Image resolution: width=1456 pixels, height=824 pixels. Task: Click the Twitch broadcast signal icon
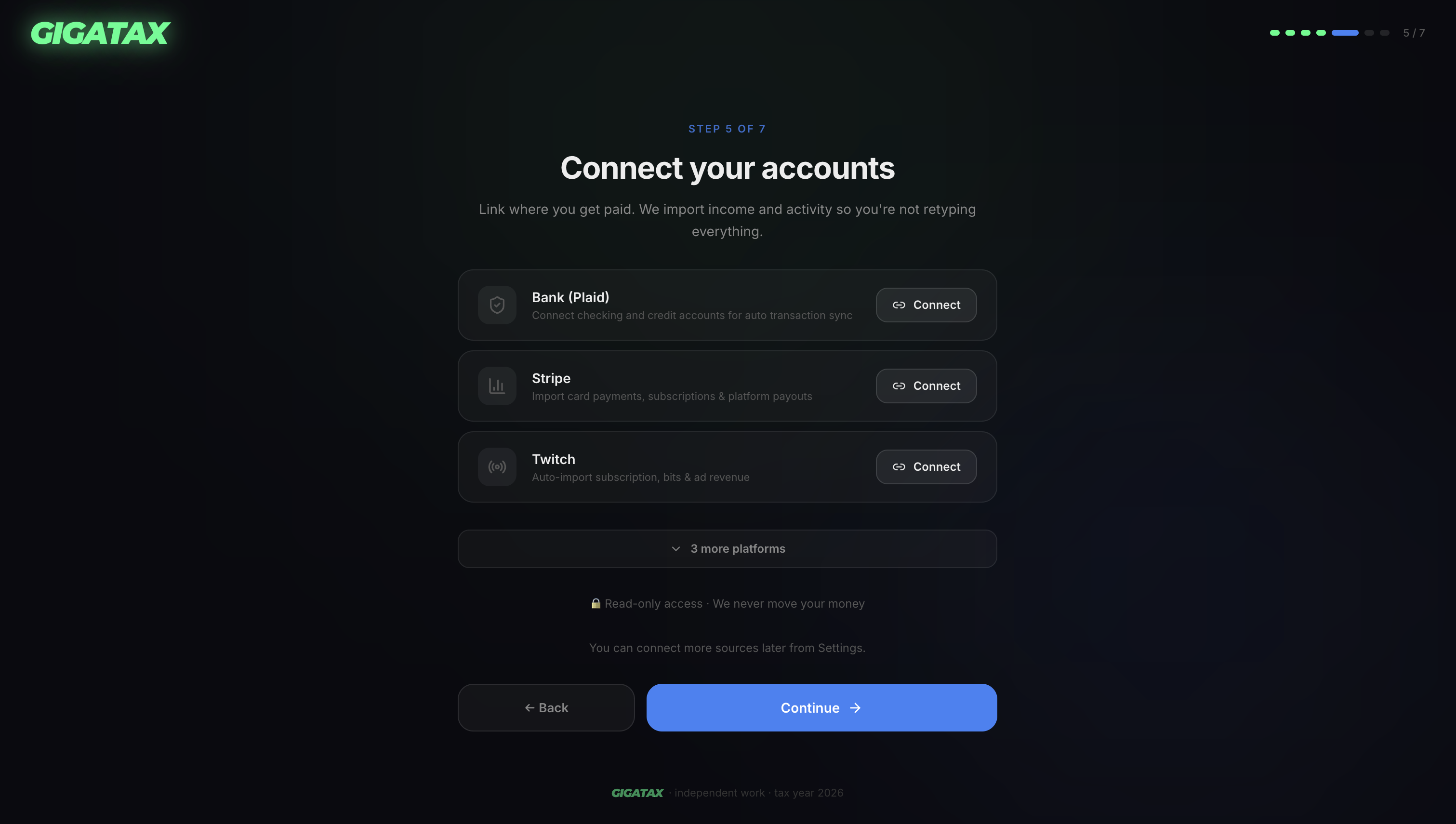pyautogui.click(x=497, y=467)
